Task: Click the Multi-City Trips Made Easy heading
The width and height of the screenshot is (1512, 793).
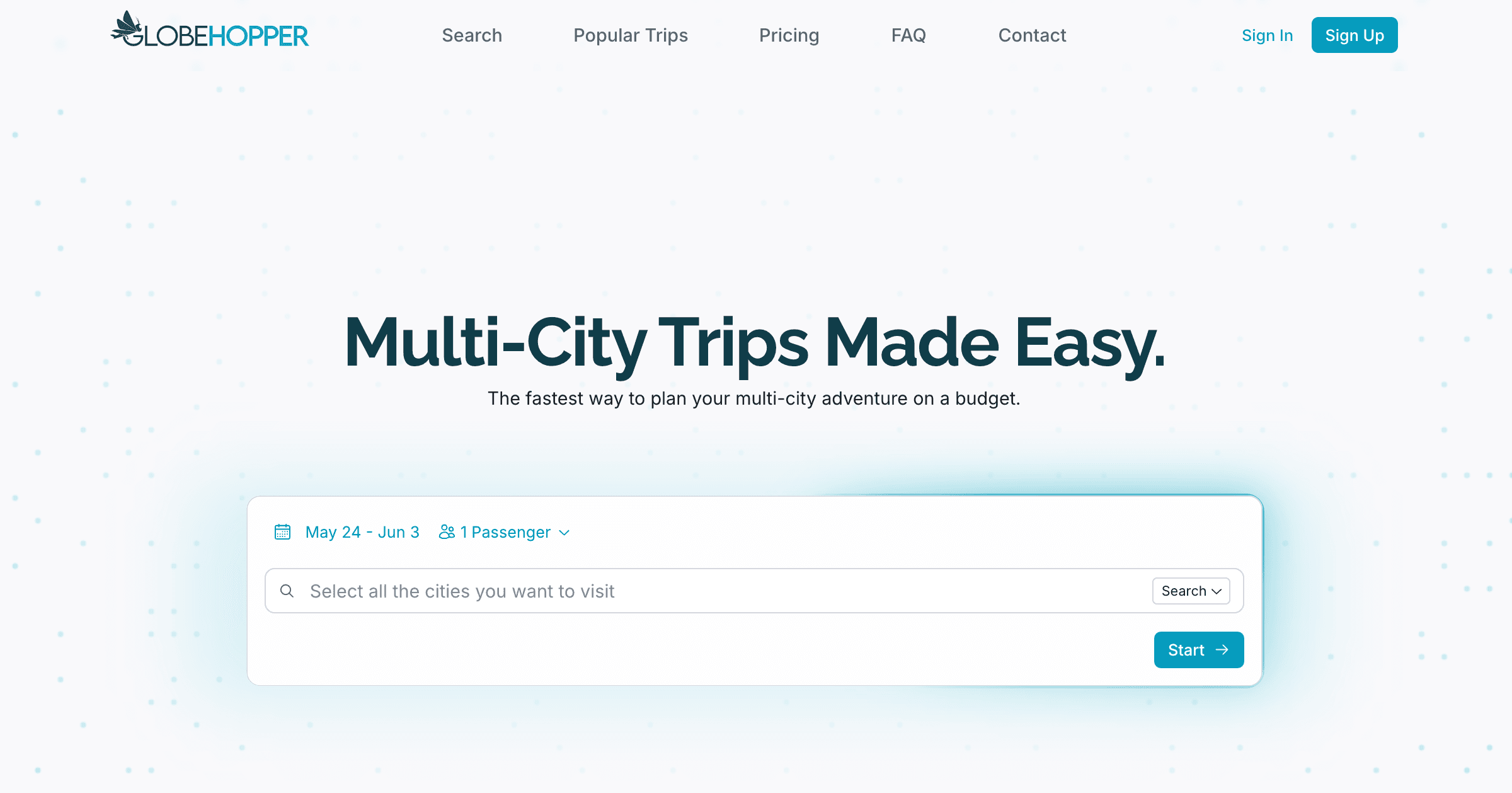Action: [x=755, y=342]
